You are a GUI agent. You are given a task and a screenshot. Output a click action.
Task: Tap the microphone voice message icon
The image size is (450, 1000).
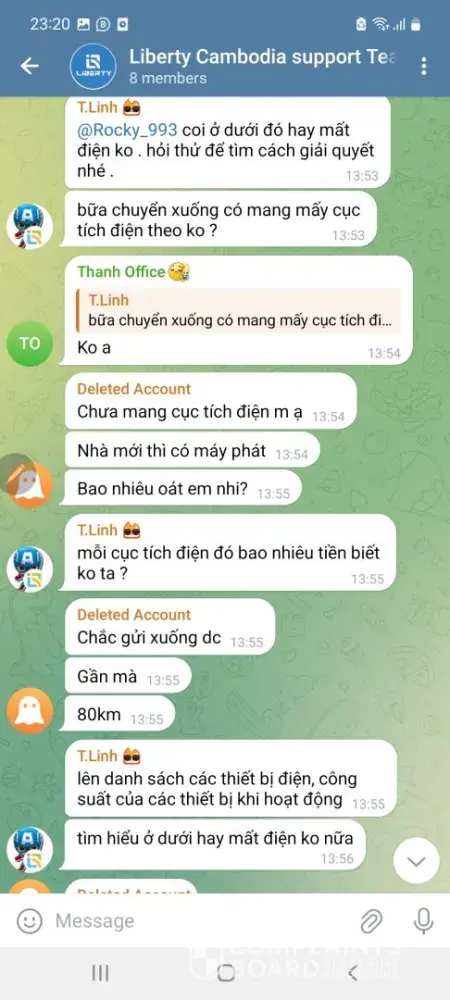click(x=423, y=921)
